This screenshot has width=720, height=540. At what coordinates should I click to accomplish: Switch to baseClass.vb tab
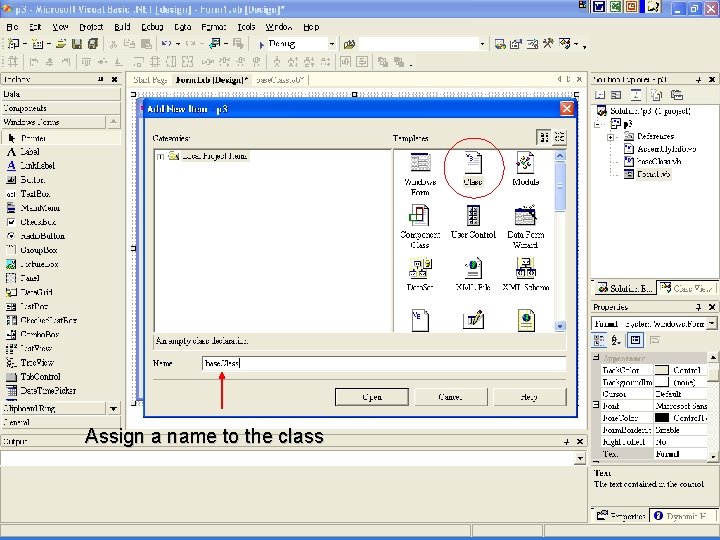click(x=280, y=80)
